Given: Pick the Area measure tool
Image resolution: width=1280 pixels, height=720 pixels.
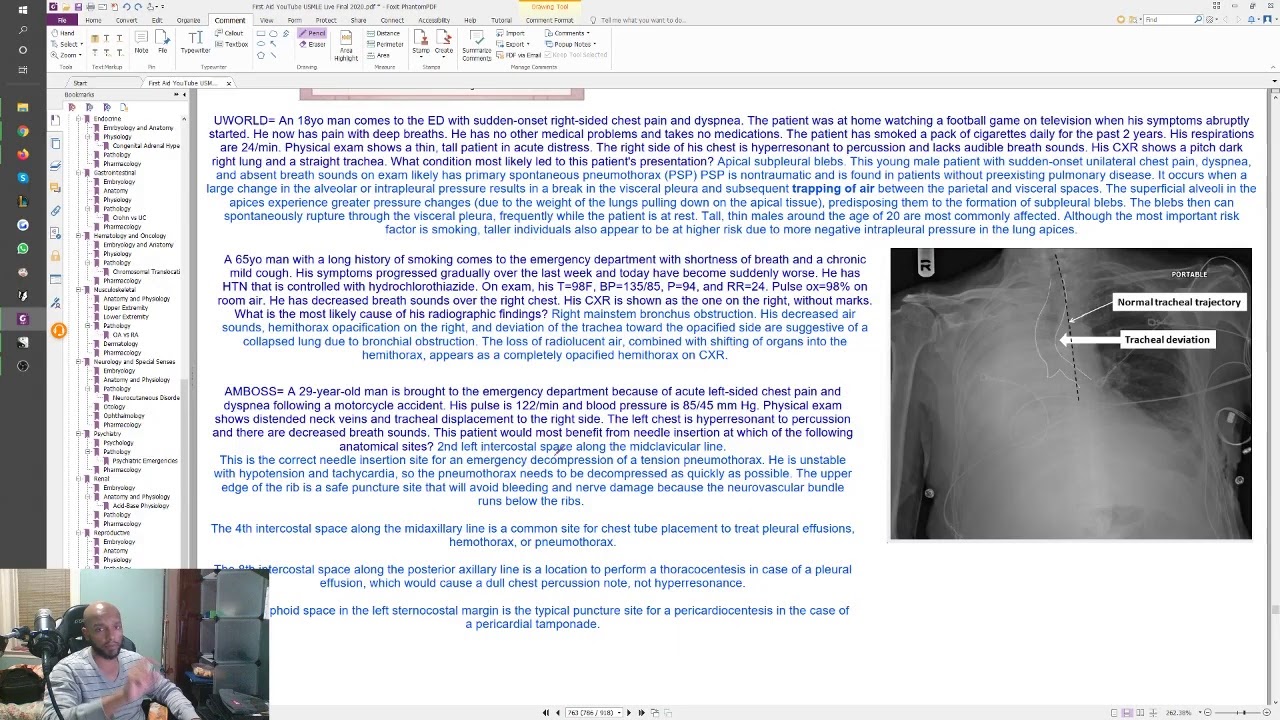Looking at the screenshot, I should [379, 55].
